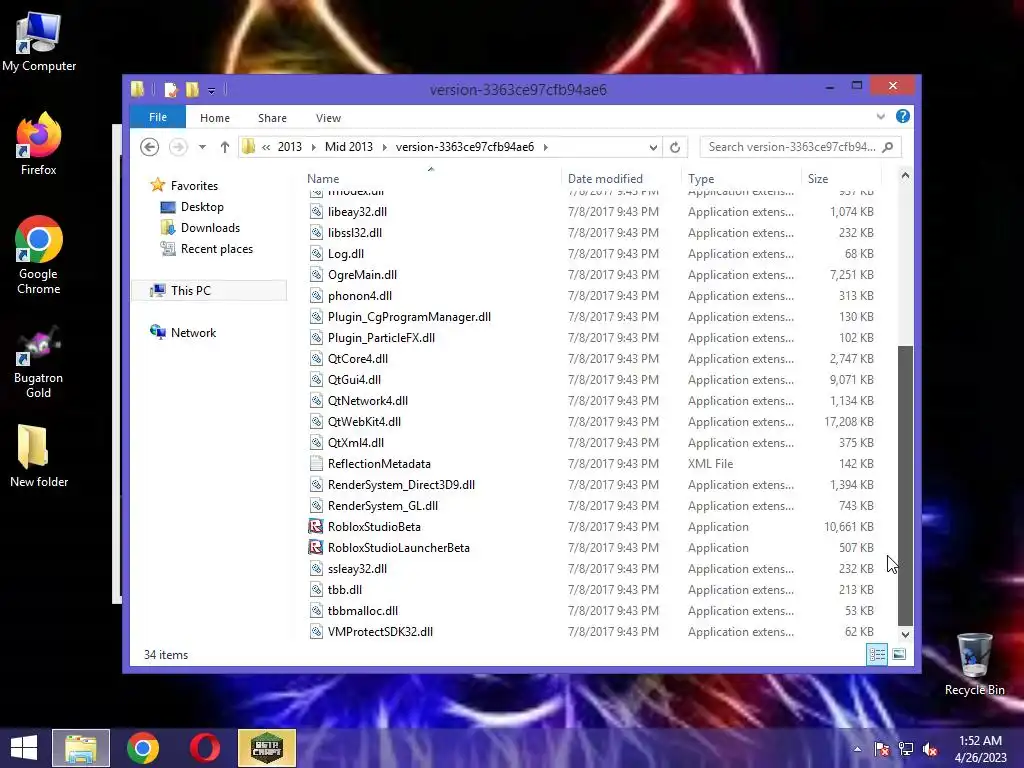Screen dimensions: 1024x768
Task: Open Bugatron Gold desktop shortcut
Action: click(x=39, y=360)
